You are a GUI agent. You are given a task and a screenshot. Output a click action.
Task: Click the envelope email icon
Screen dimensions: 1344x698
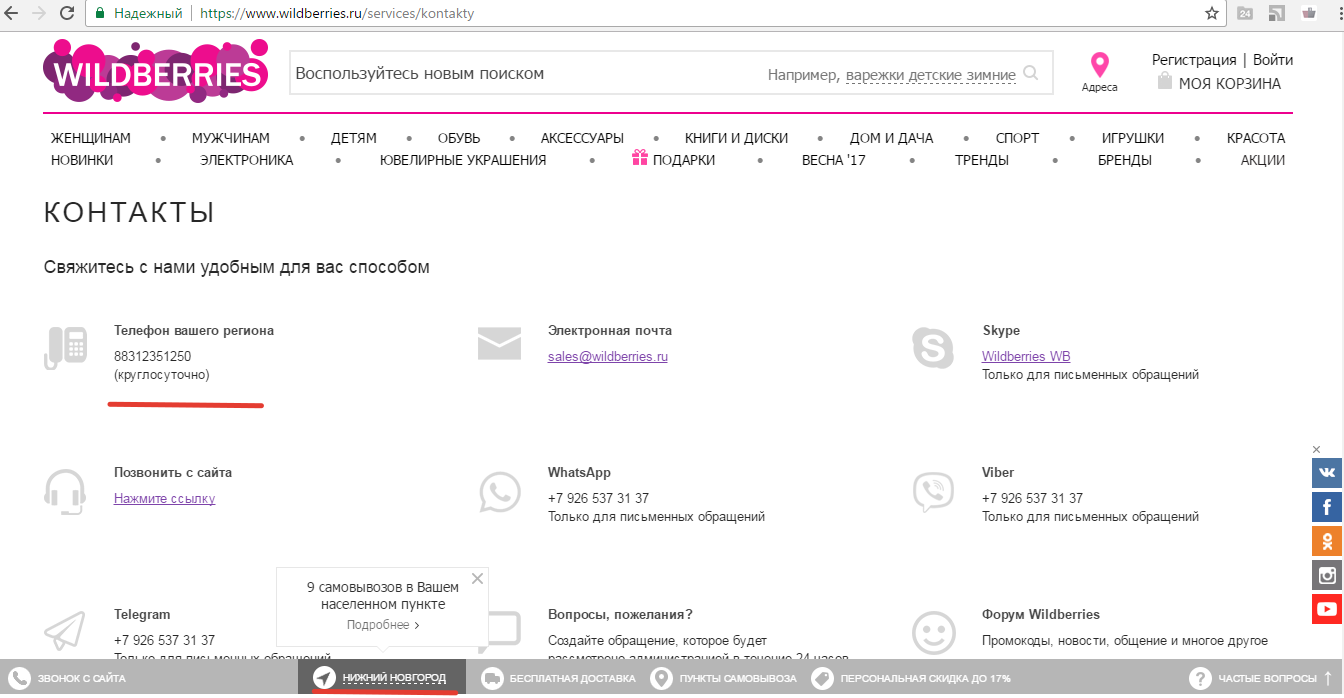(499, 343)
